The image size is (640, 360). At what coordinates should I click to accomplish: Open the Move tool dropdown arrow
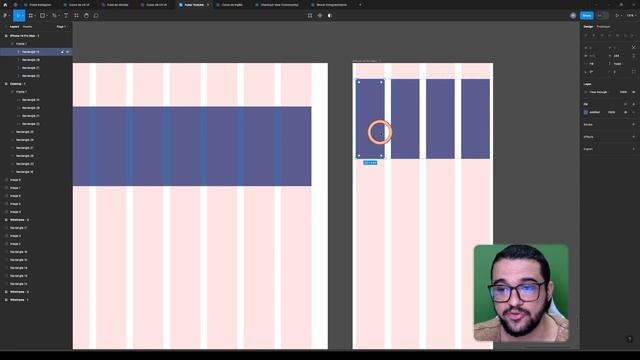click(23, 16)
